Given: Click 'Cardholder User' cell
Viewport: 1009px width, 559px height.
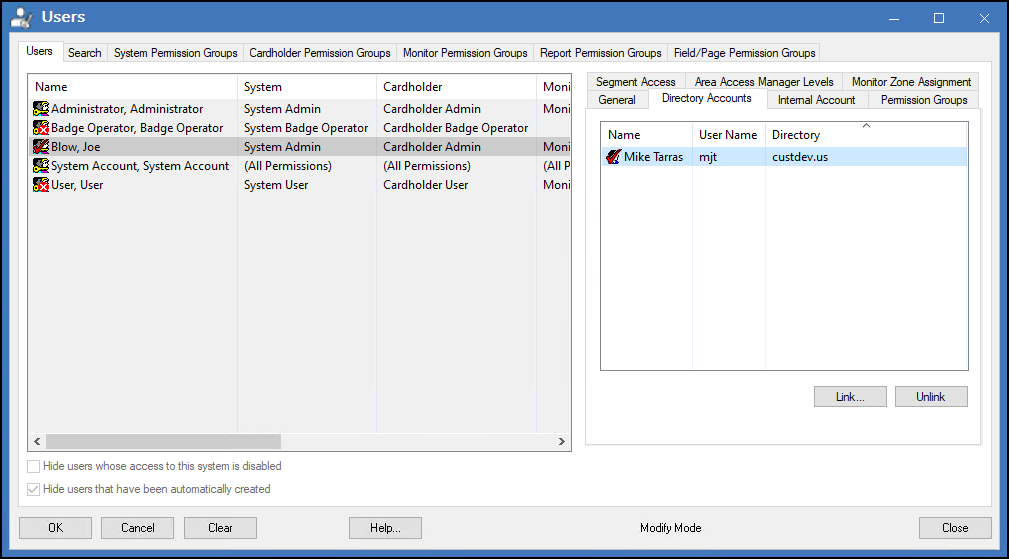Looking at the screenshot, I should pyautogui.click(x=425, y=185).
